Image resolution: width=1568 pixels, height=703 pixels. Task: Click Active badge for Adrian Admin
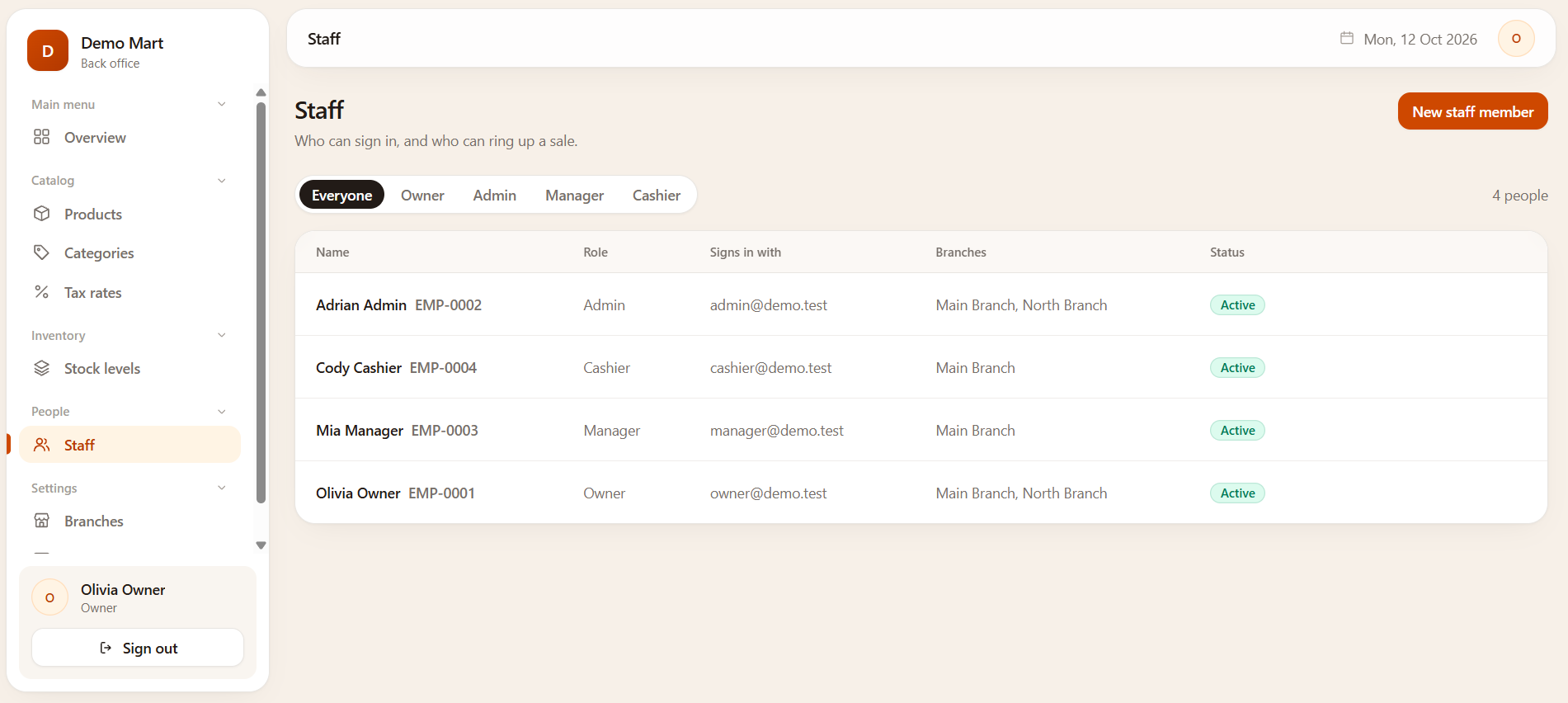point(1237,305)
